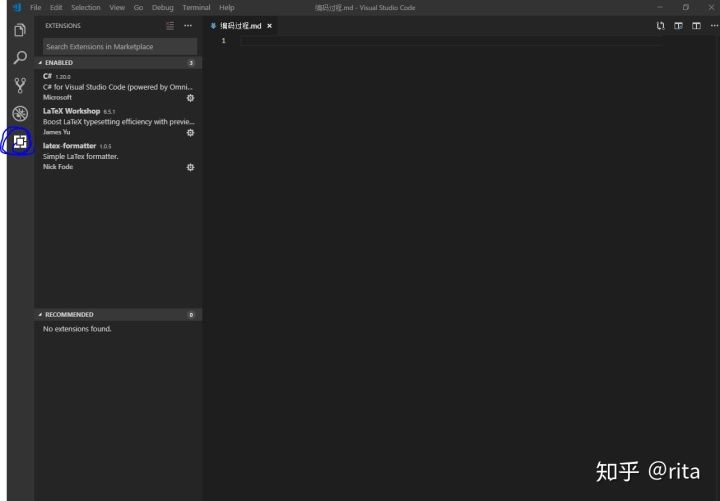Open the Explorer view in activity bar
Image resolution: width=720 pixels, height=501 pixels.
click(x=20, y=30)
